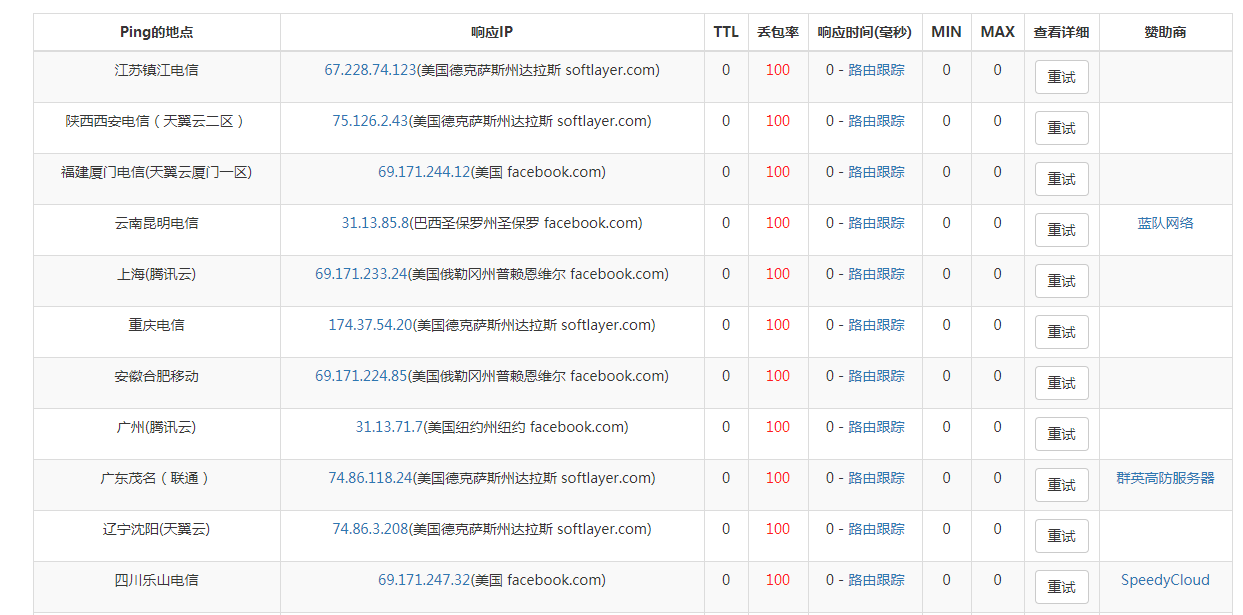This screenshot has width=1243, height=615.
Task: Trace route for 陕西西安电信 row
Action: point(876,121)
